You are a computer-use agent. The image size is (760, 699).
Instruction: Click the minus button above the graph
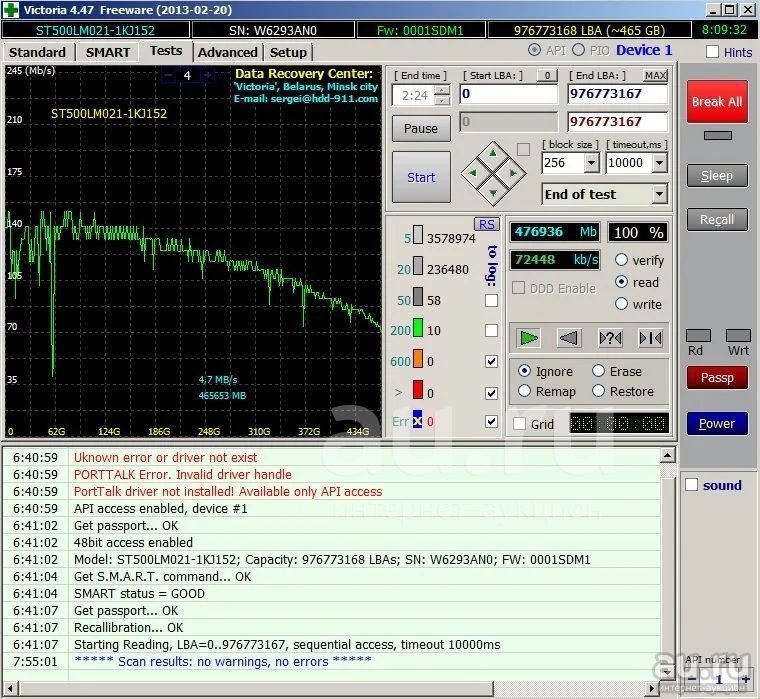click(169, 75)
